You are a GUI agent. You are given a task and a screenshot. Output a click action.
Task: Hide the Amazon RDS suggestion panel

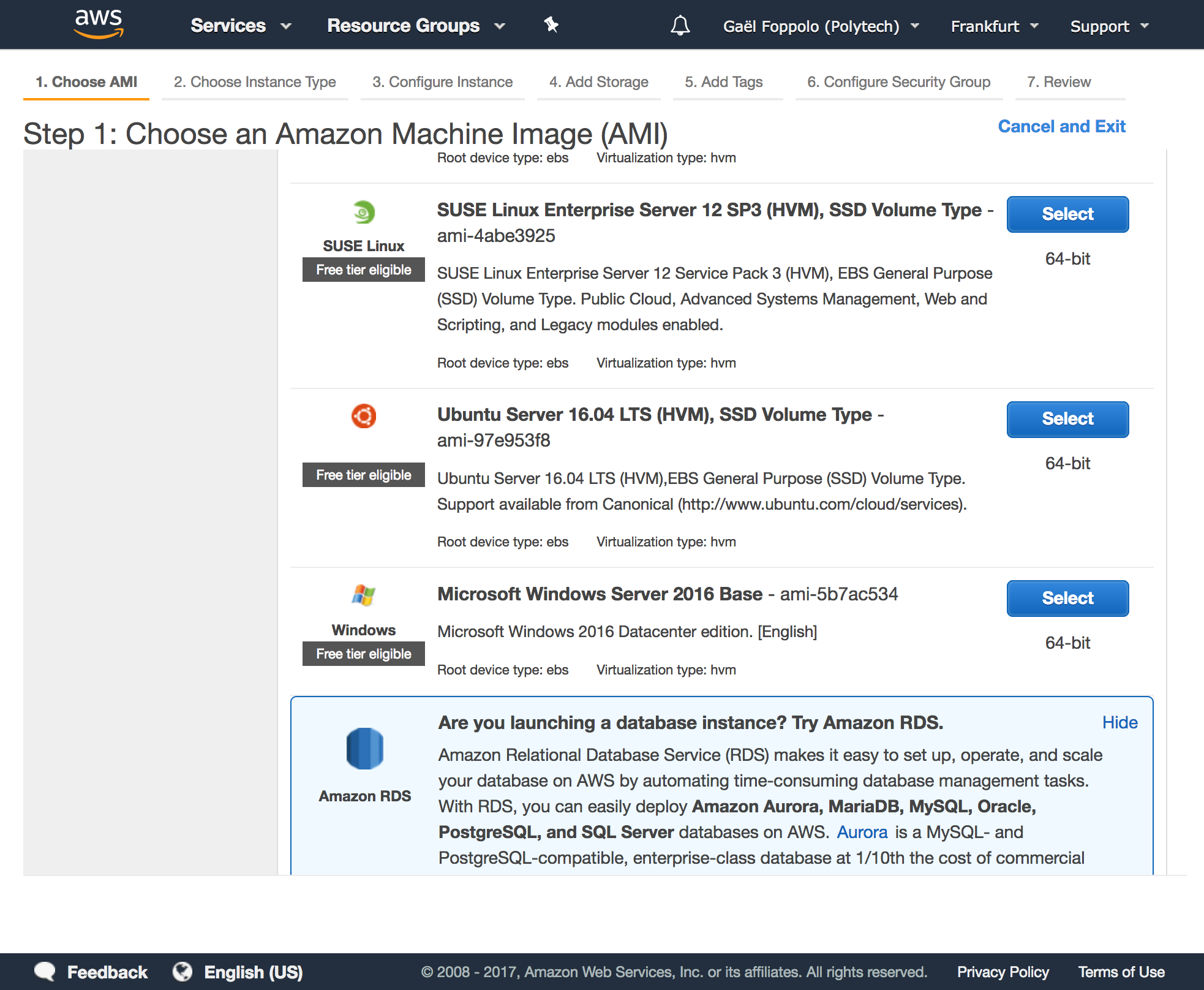[1119, 722]
